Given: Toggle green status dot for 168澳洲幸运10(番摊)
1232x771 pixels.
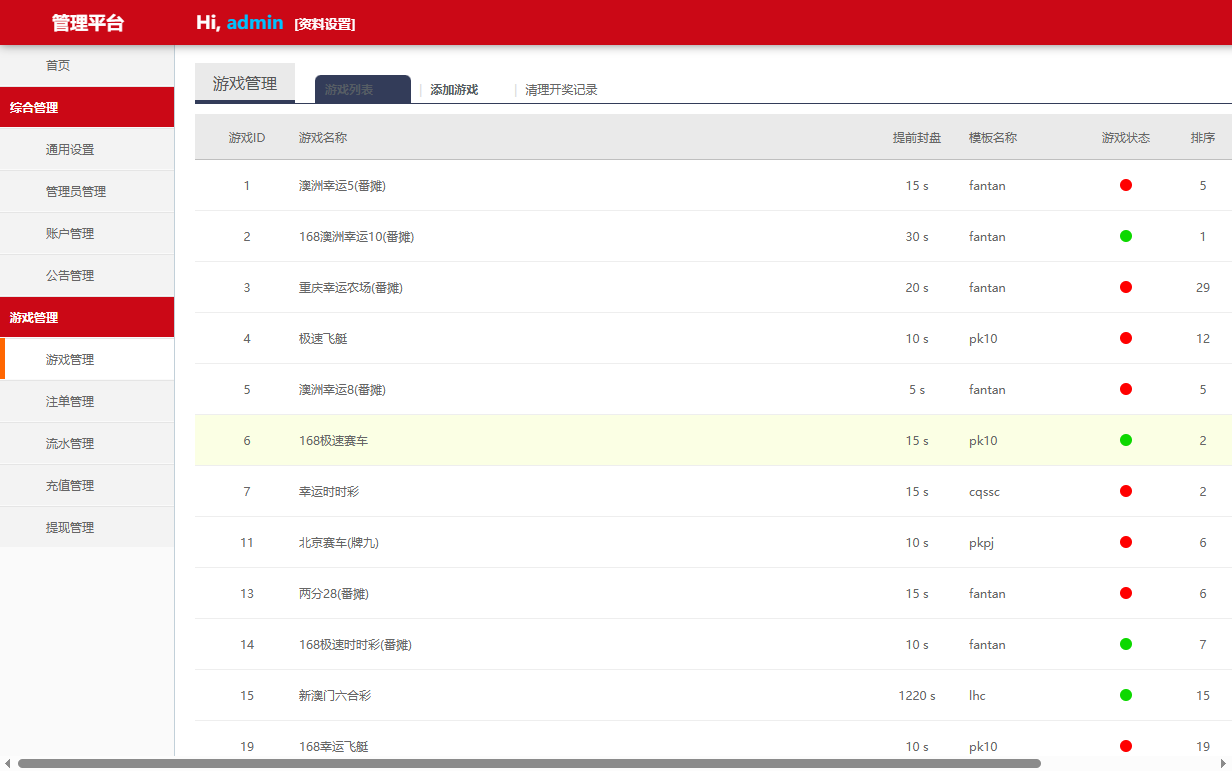Looking at the screenshot, I should [x=1126, y=236].
